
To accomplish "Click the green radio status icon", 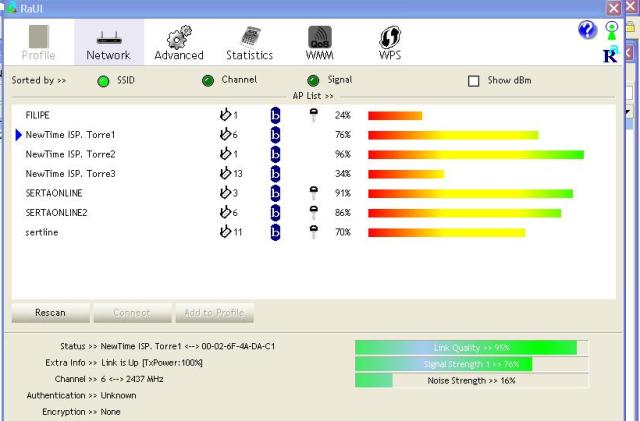I will point(611,31).
